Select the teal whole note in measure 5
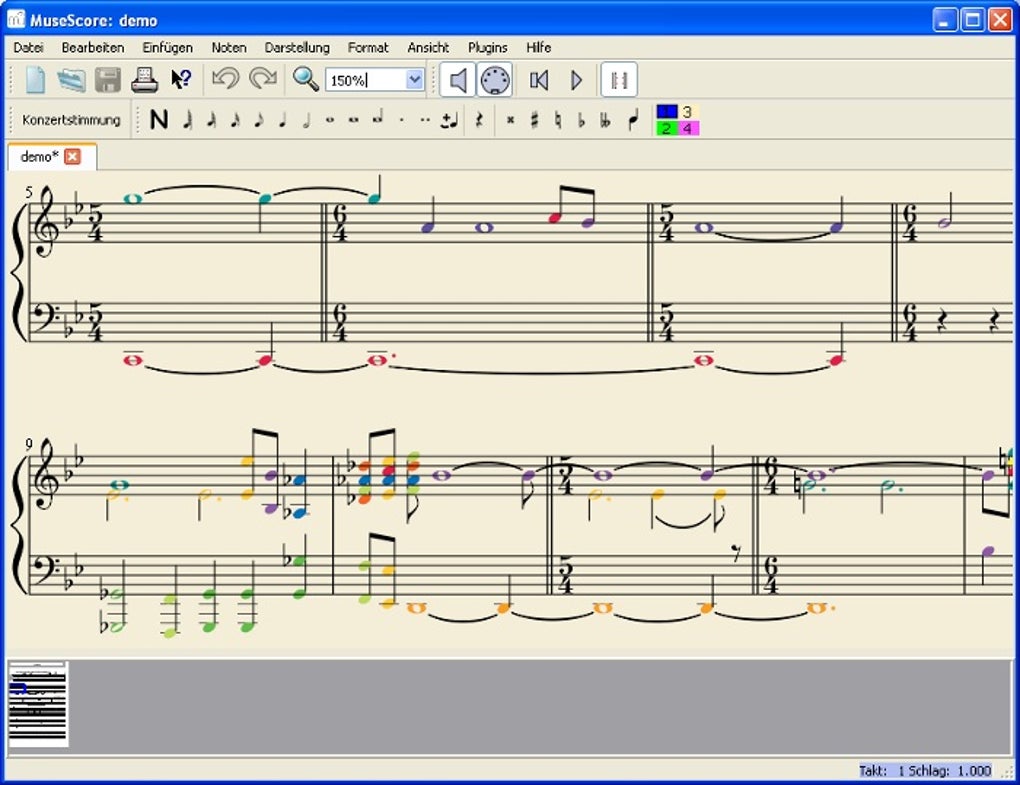The height and width of the screenshot is (785, 1020). (133, 198)
